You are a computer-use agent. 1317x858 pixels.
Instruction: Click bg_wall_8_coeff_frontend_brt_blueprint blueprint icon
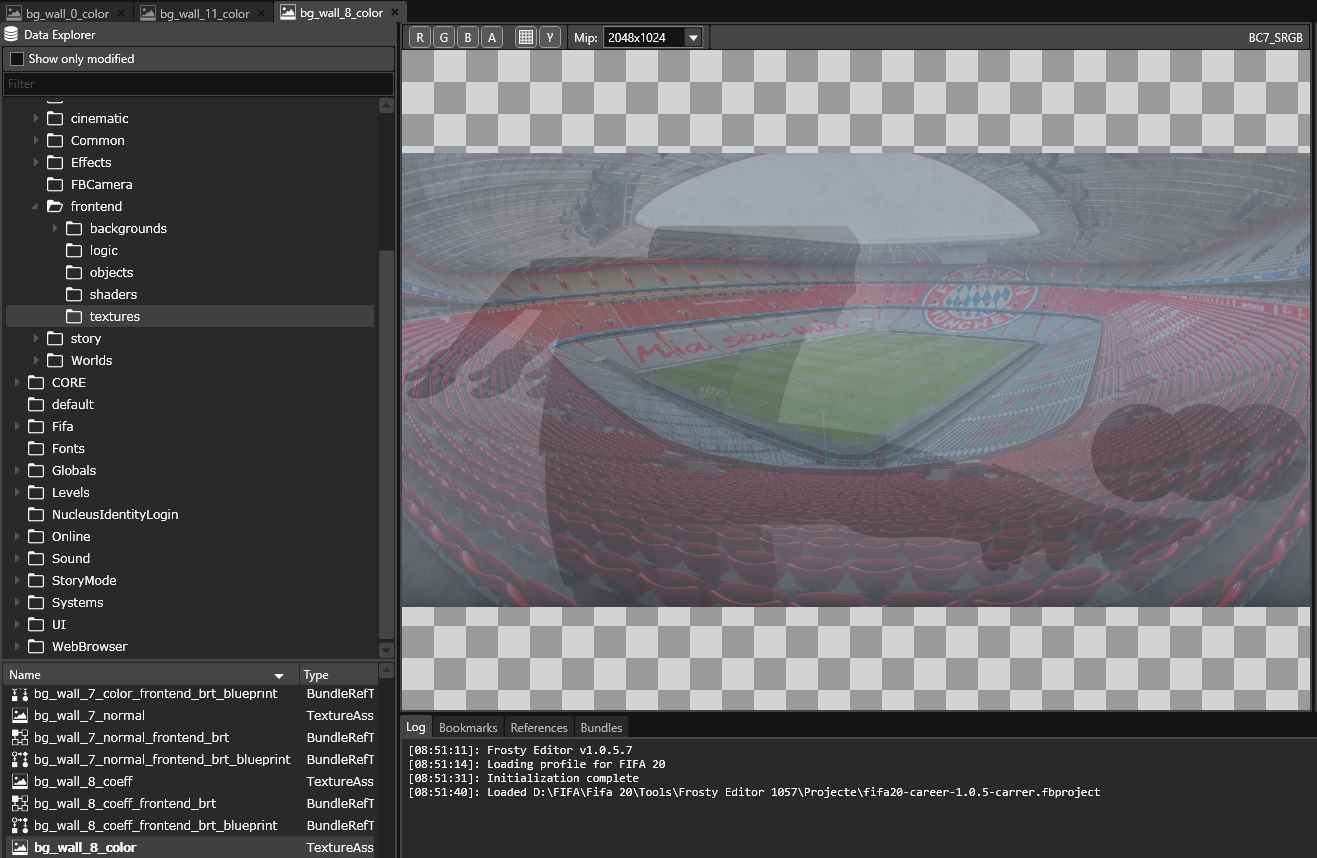coord(19,825)
